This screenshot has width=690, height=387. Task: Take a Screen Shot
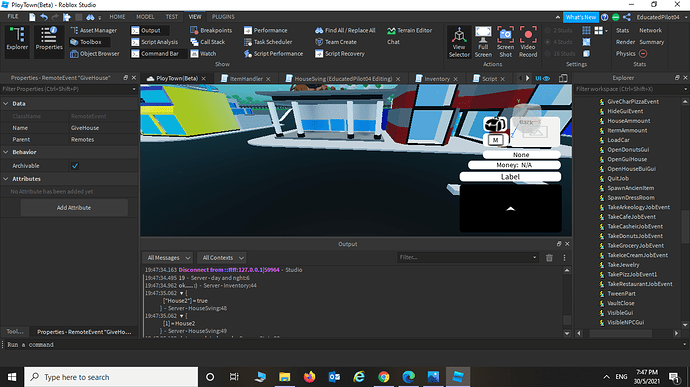point(505,42)
